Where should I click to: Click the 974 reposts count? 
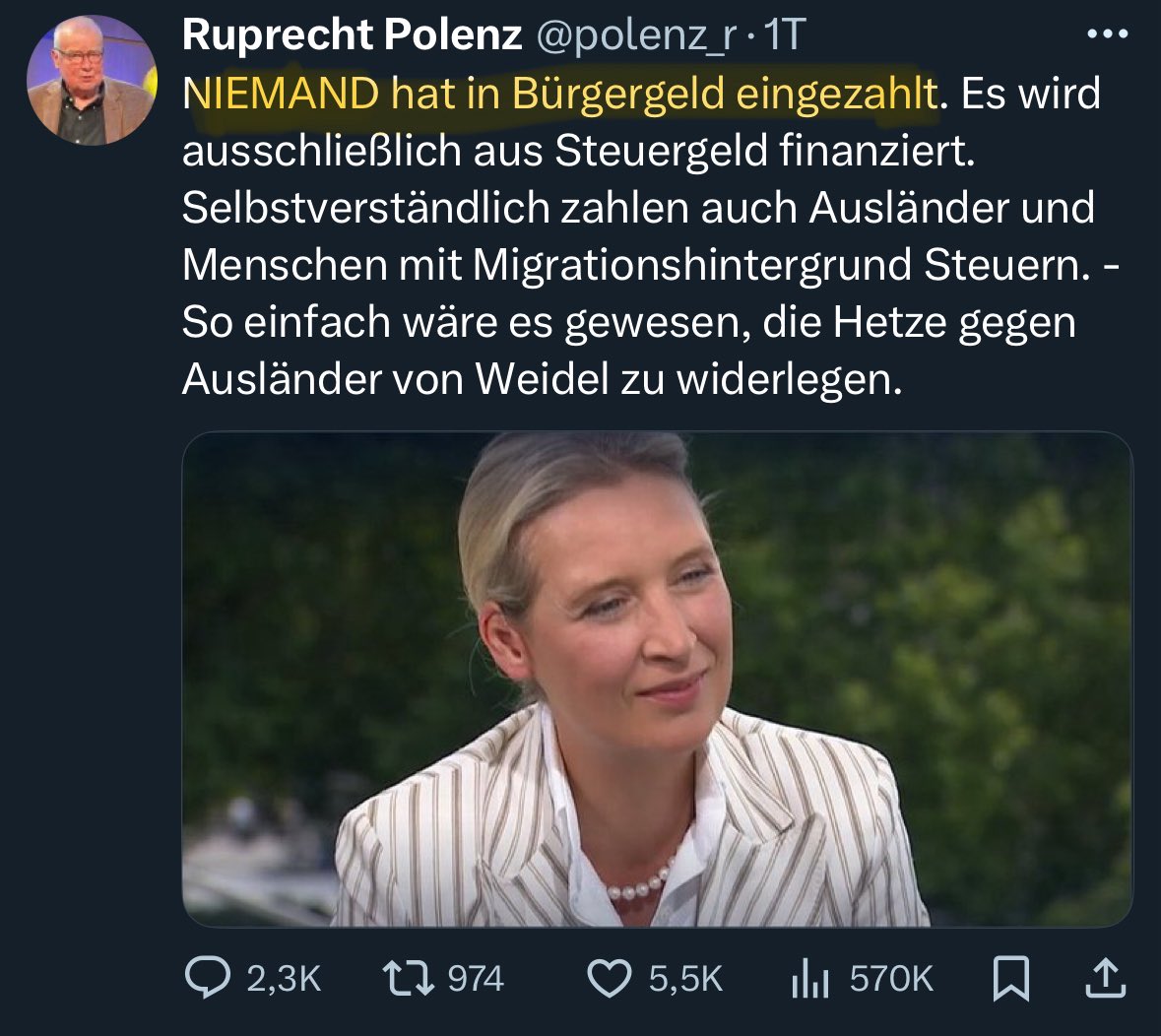click(x=476, y=978)
